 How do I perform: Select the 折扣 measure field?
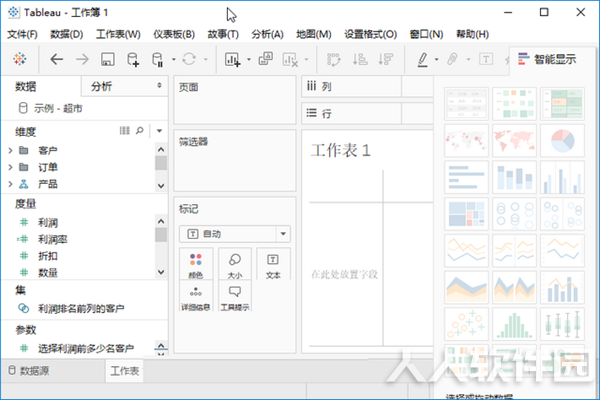48,256
